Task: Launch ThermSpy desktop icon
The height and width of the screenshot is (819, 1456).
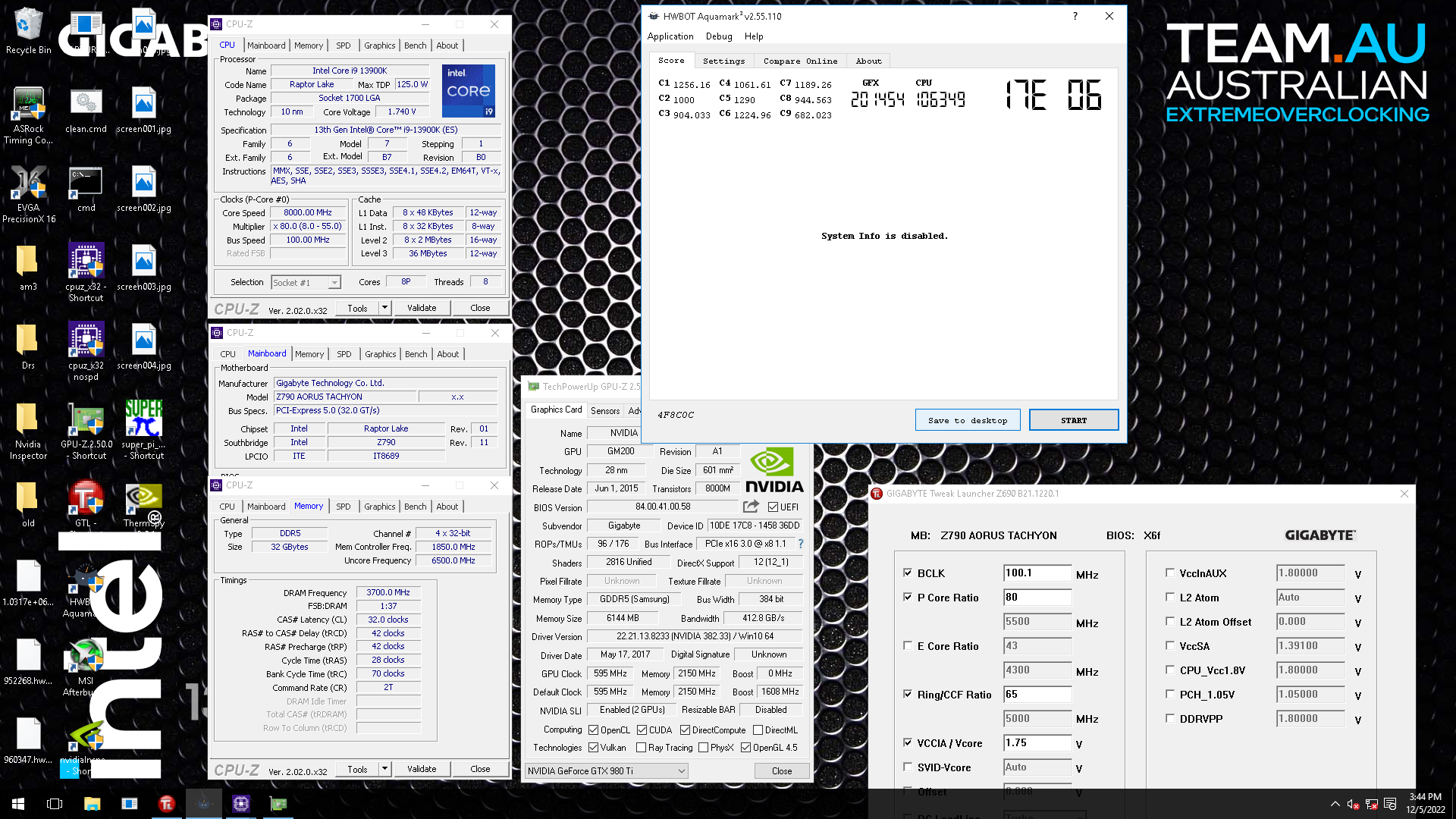Action: click(x=143, y=504)
